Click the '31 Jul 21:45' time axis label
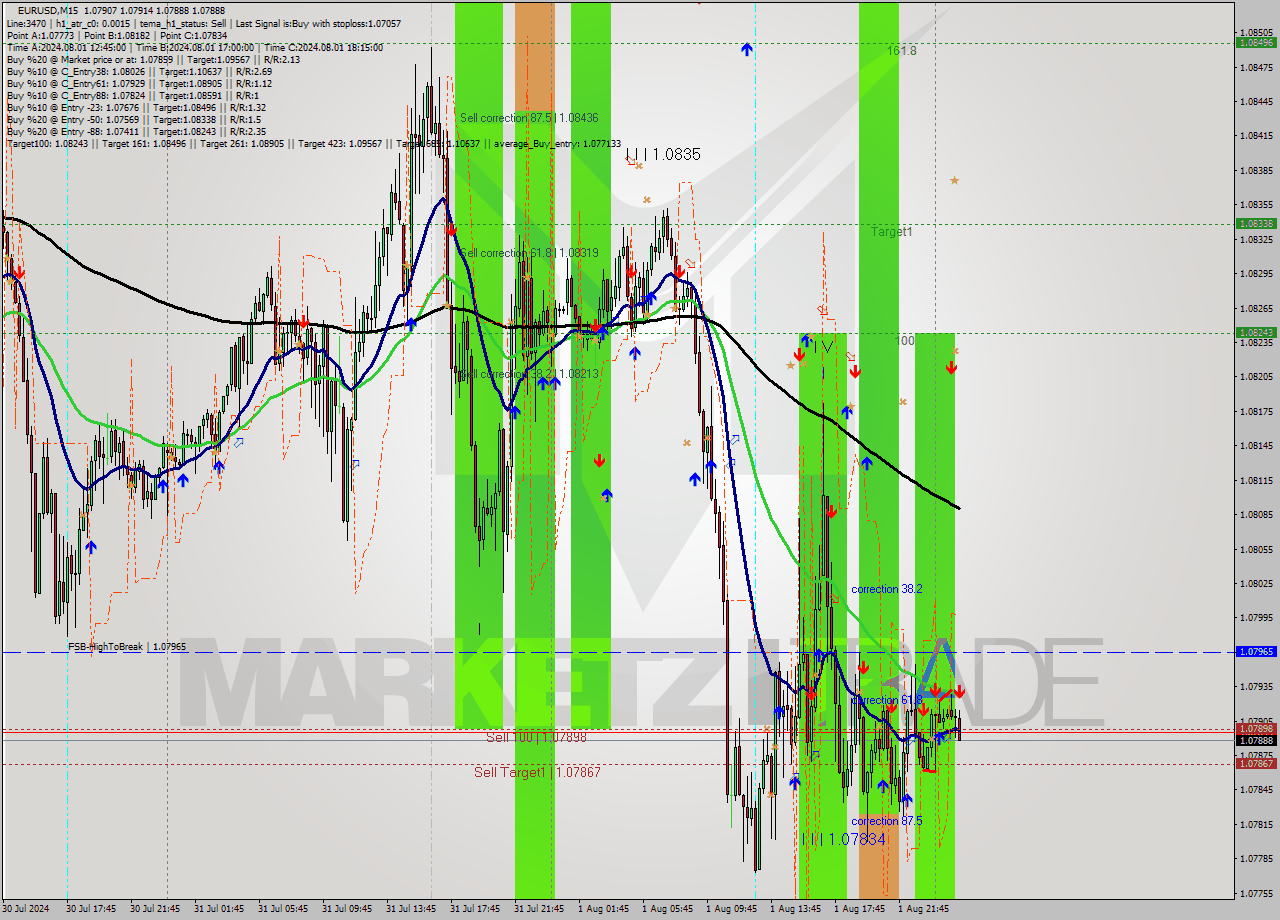 click(x=539, y=909)
